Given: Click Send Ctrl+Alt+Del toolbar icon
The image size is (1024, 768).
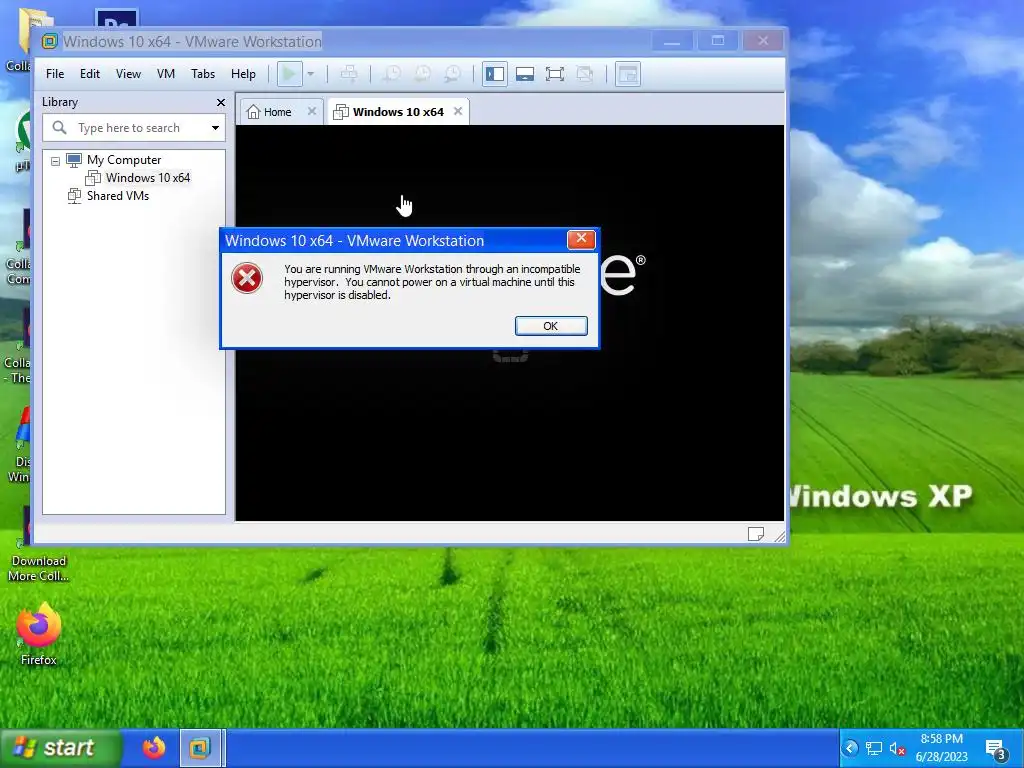Looking at the screenshot, I should coord(349,74).
